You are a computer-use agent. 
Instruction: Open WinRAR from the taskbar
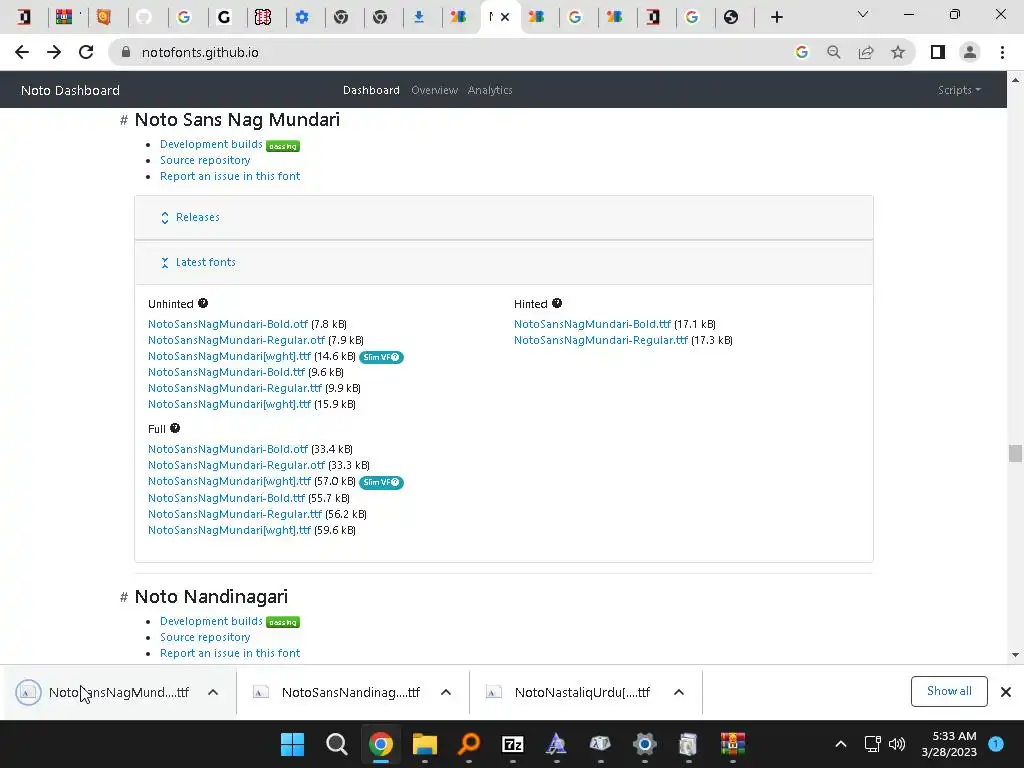[733, 744]
